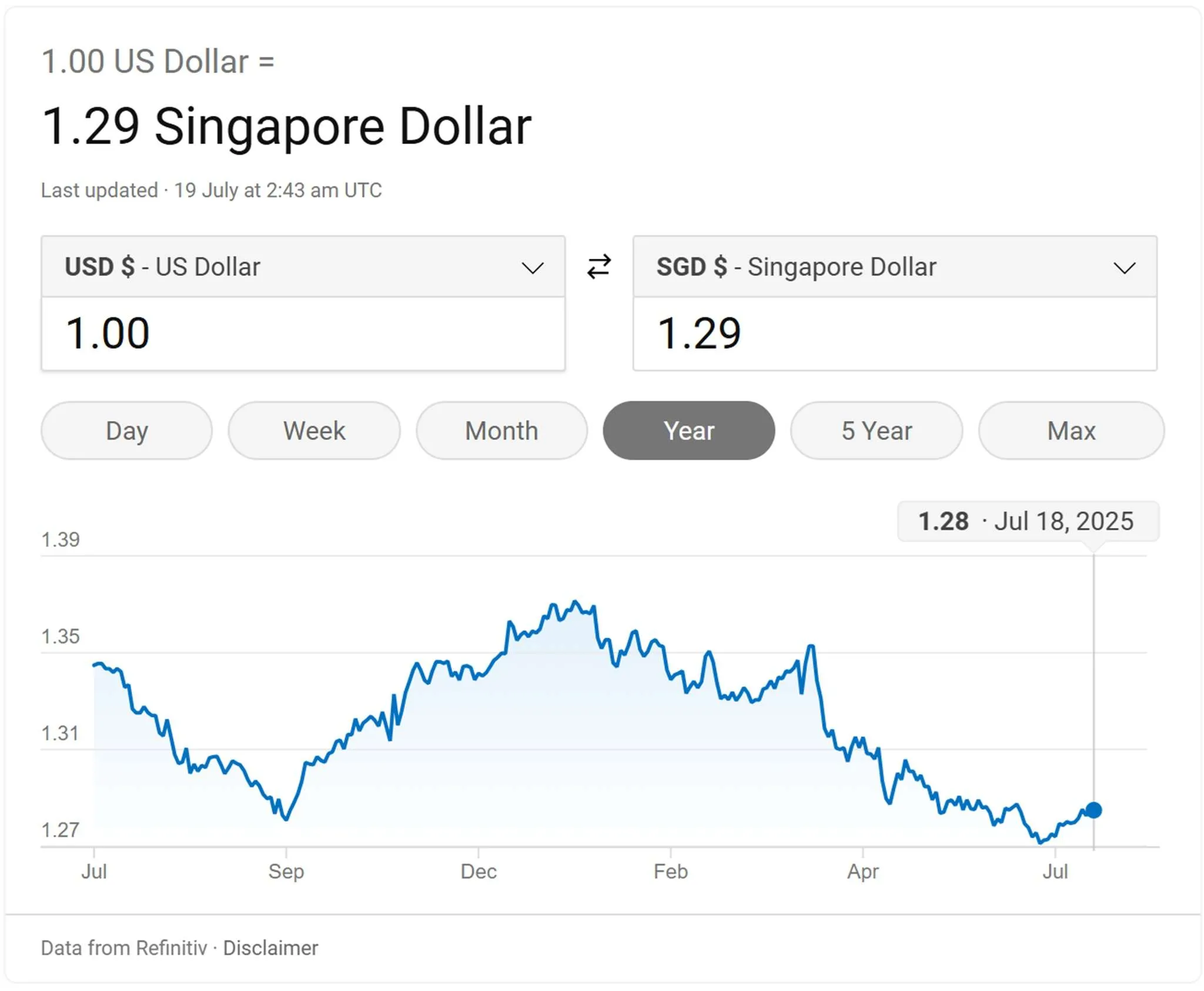
Task: Expand the USD currency dropdown chevron
Action: 532,268
